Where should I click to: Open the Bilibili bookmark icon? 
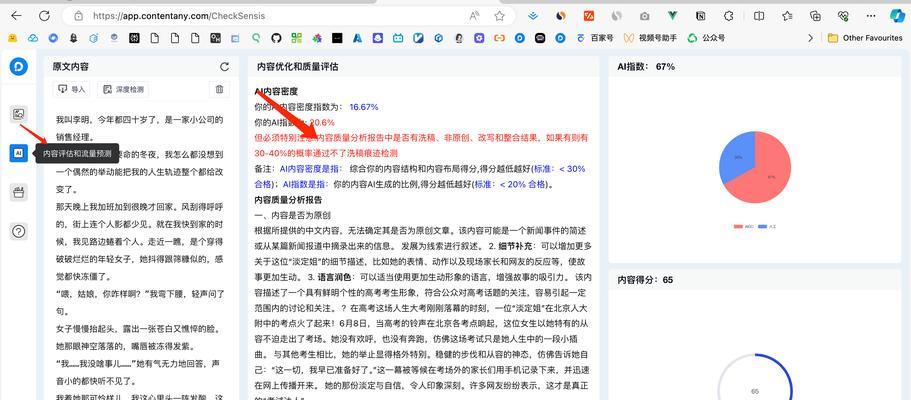(x=398, y=38)
